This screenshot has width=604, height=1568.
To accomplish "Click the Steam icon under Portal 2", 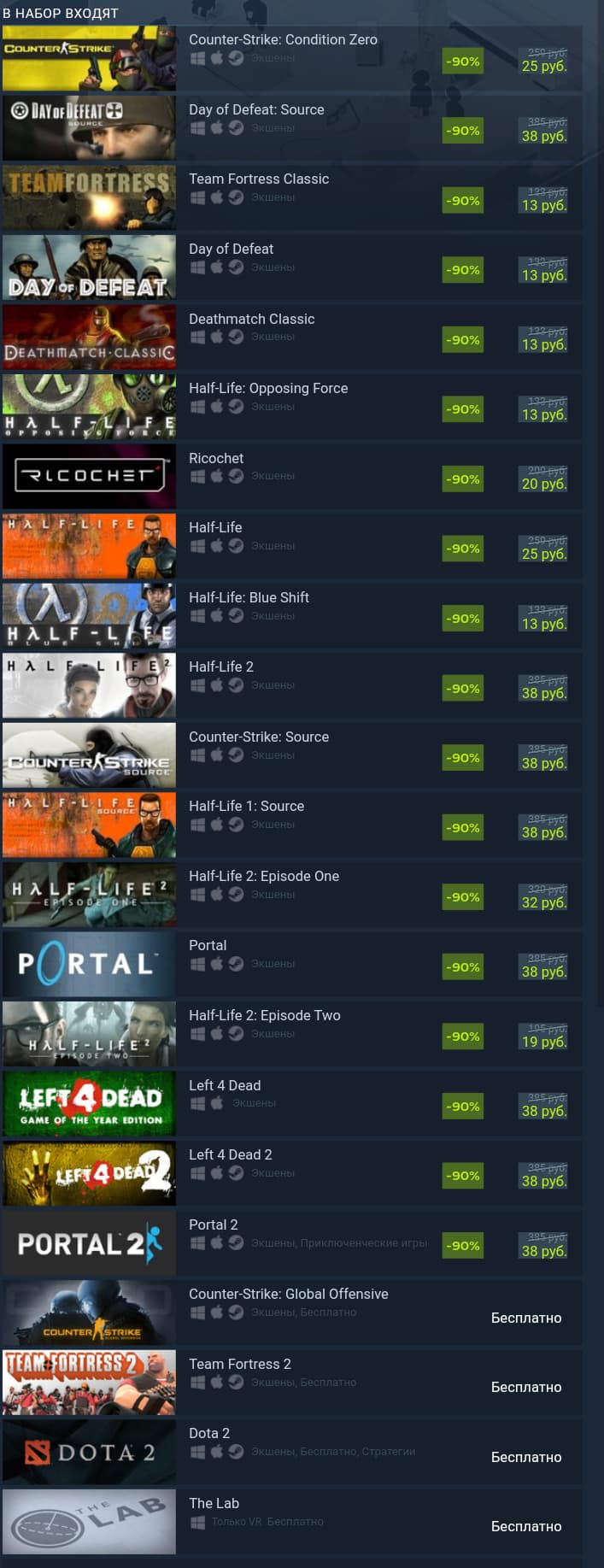I will [236, 1242].
